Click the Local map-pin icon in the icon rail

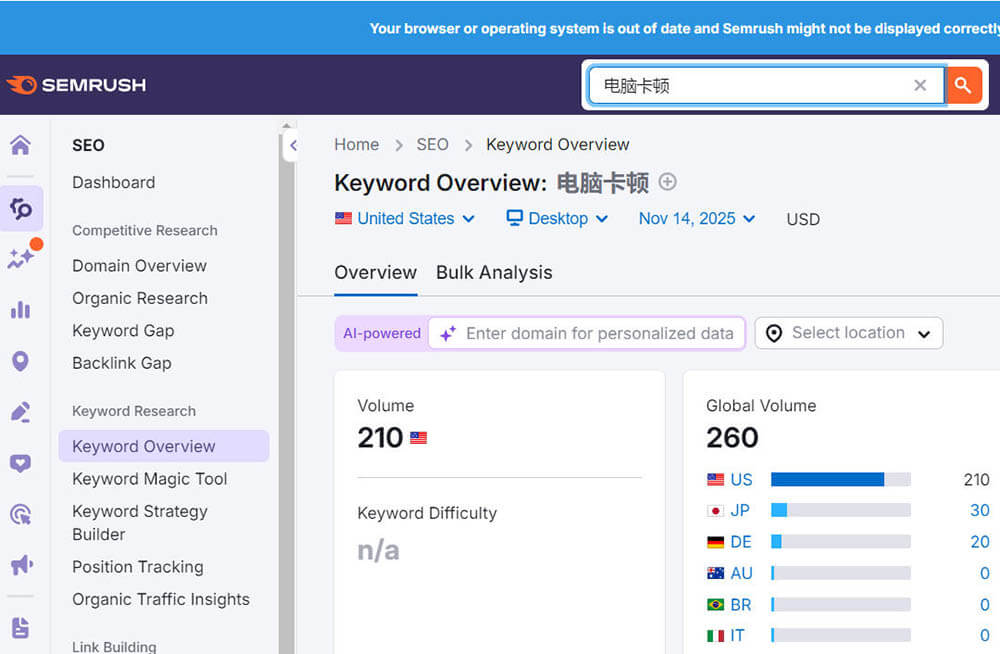pos(21,361)
